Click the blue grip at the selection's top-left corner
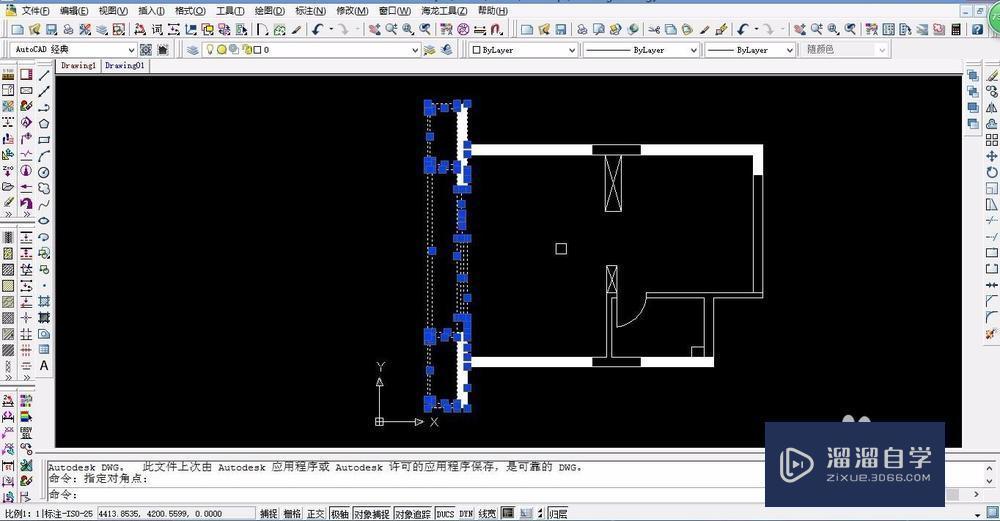Screen dimensions: 1000x521 click(x=429, y=104)
